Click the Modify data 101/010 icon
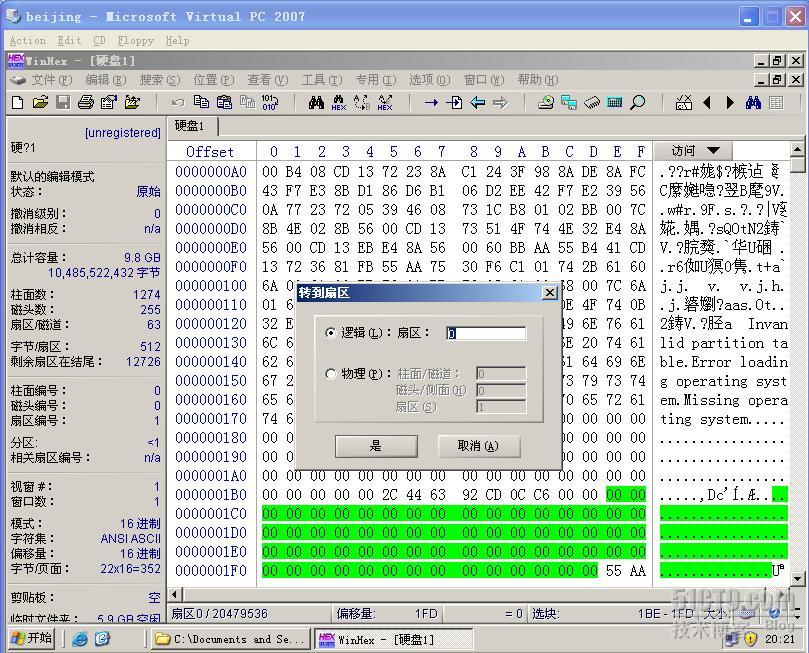This screenshot has height=653, width=809. click(x=270, y=102)
